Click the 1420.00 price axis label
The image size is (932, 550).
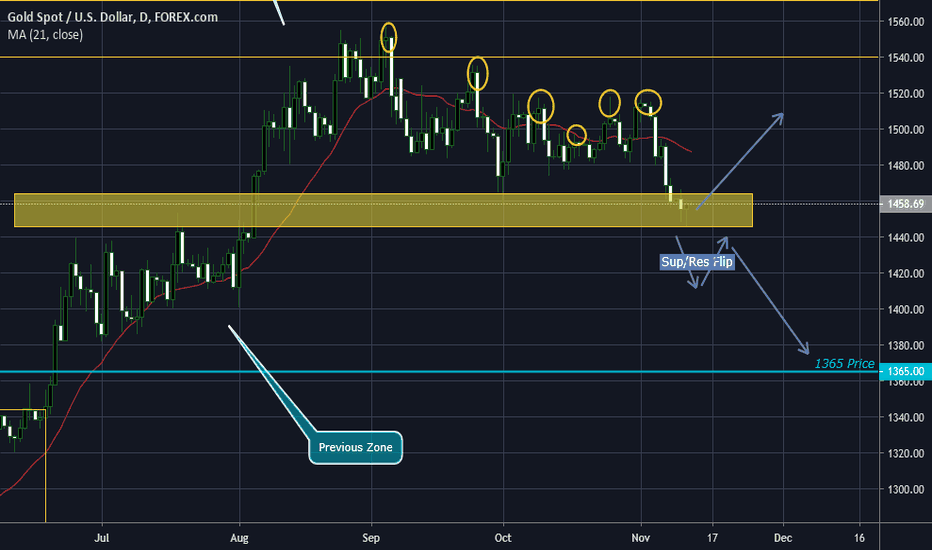(906, 274)
